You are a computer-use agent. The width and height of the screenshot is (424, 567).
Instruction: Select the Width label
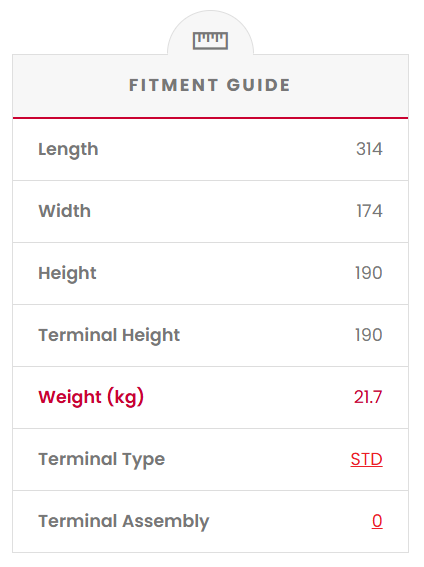click(65, 211)
